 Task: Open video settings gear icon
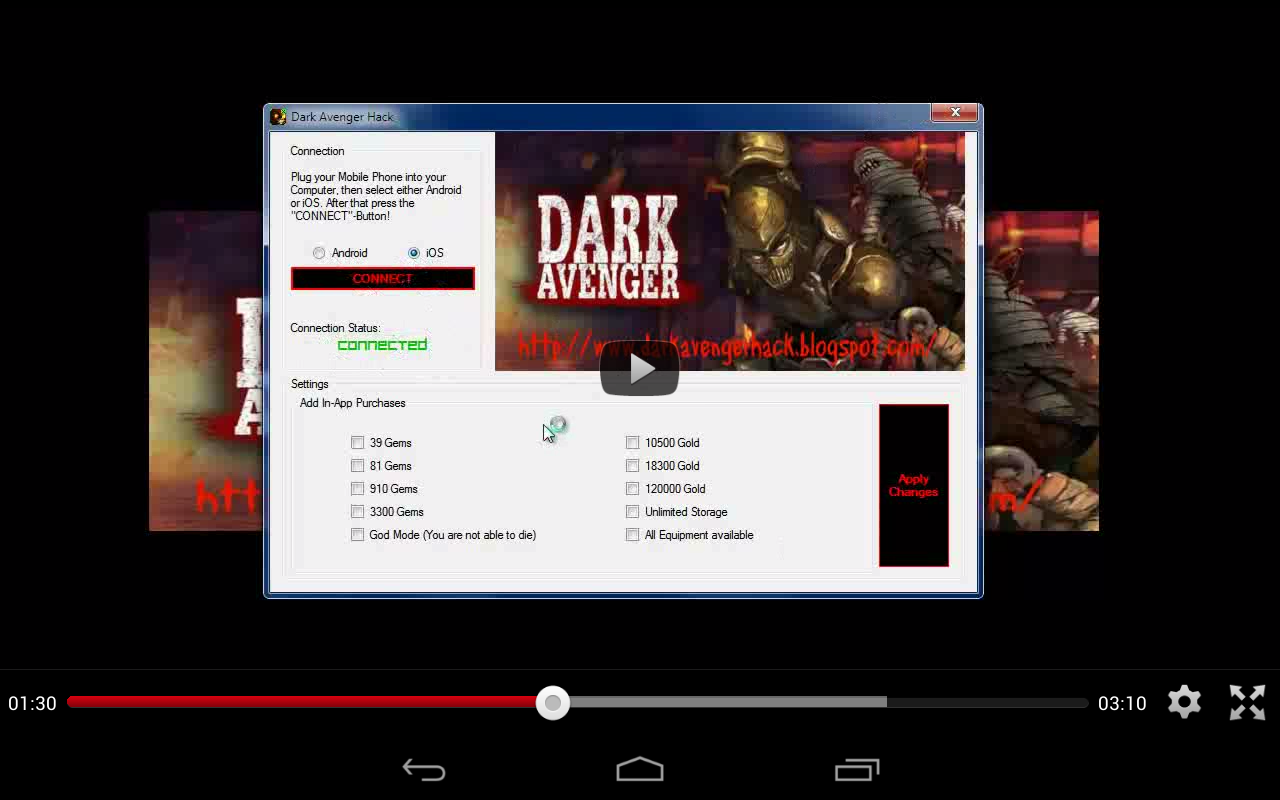coord(1184,702)
